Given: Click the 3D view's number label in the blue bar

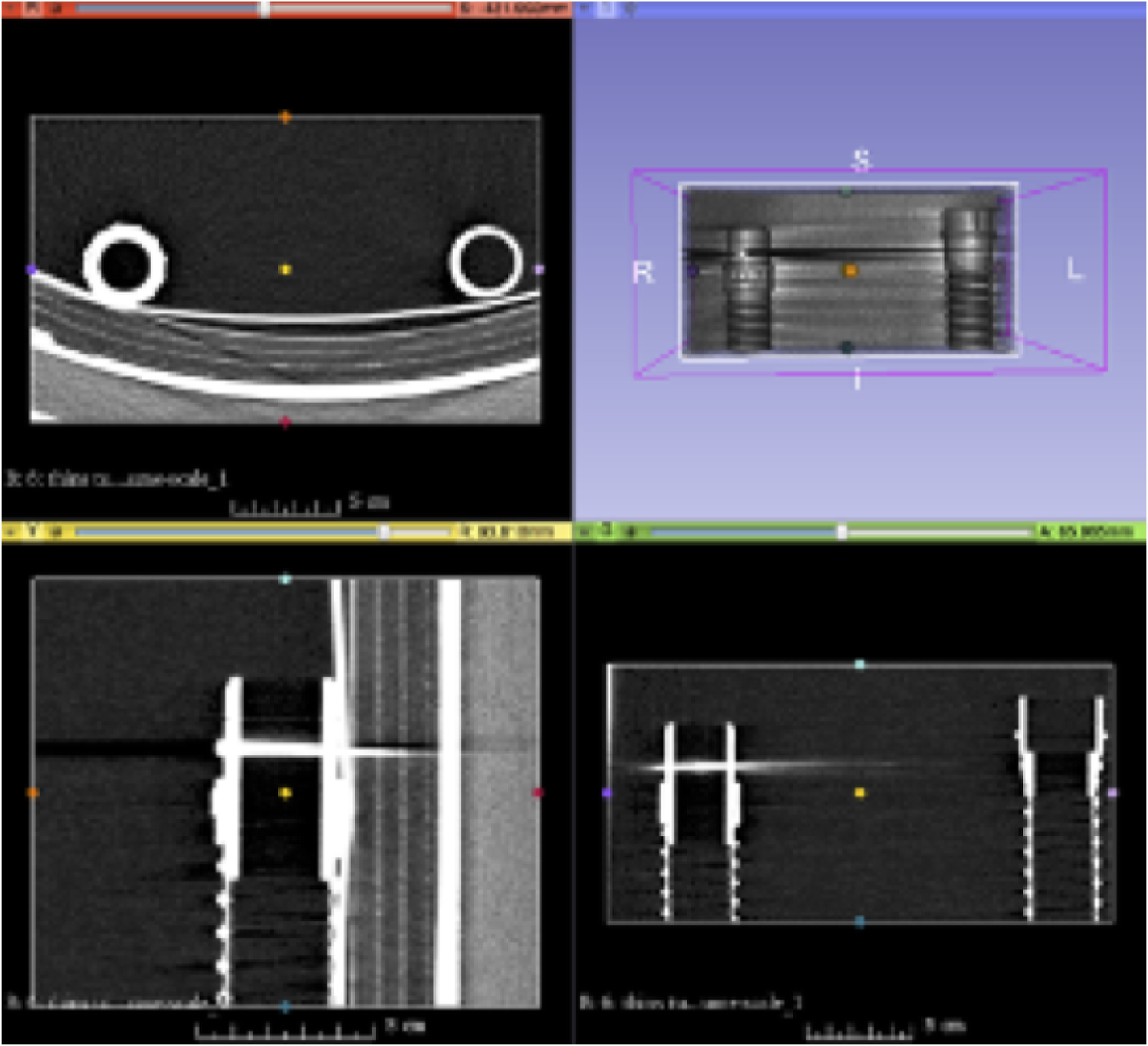Looking at the screenshot, I should 606,8.
